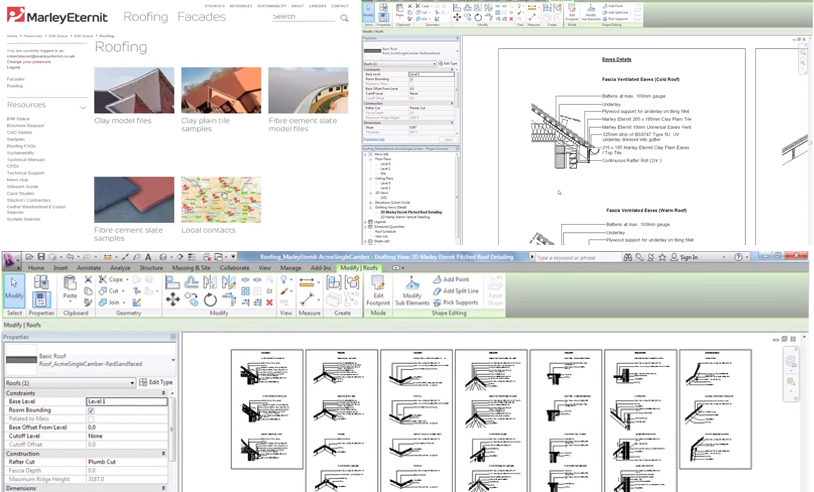Screen dimensions: 814x492
Task: Select the Modify arrow tool in large ribbon
Action: pos(14,290)
